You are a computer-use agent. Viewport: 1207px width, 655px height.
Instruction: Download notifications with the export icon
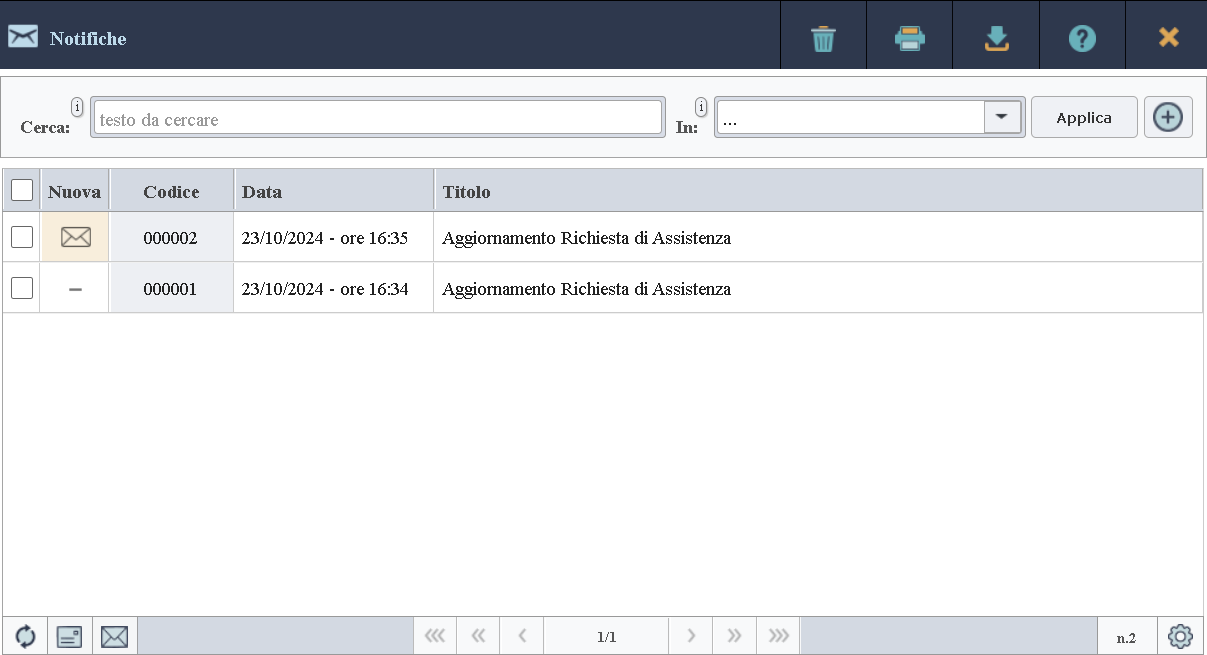(x=996, y=36)
